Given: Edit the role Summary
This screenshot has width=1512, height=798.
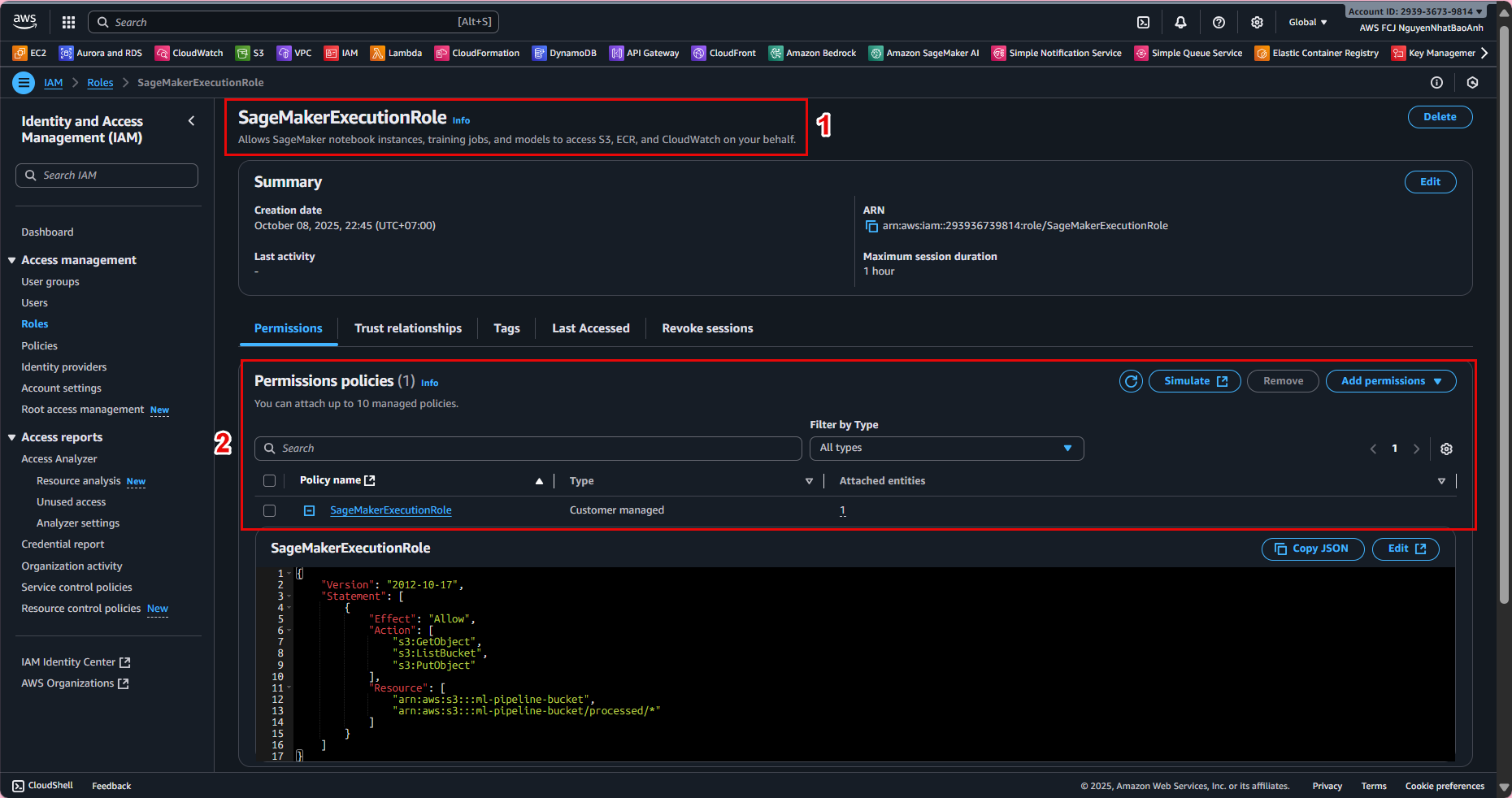Looking at the screenshot, I should pyautogui.click(x=1430, y=182).
